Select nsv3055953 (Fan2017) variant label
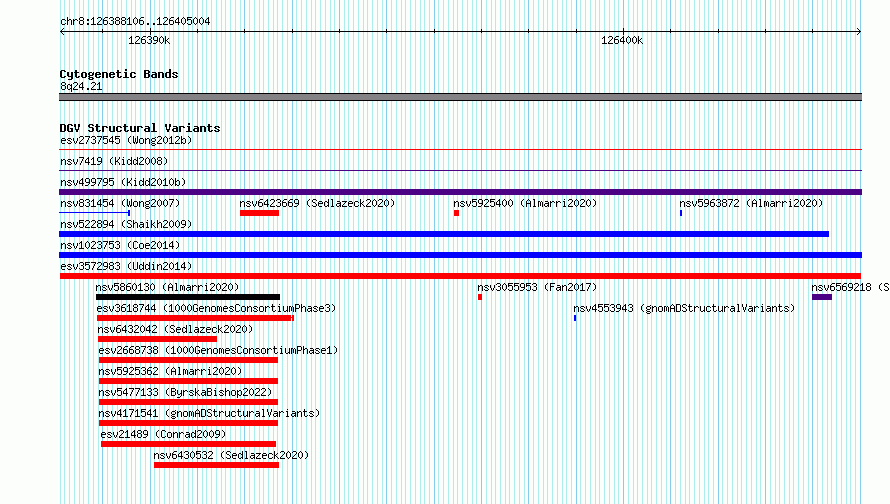This screenshot has height=504, width=890. pos(537,287)
